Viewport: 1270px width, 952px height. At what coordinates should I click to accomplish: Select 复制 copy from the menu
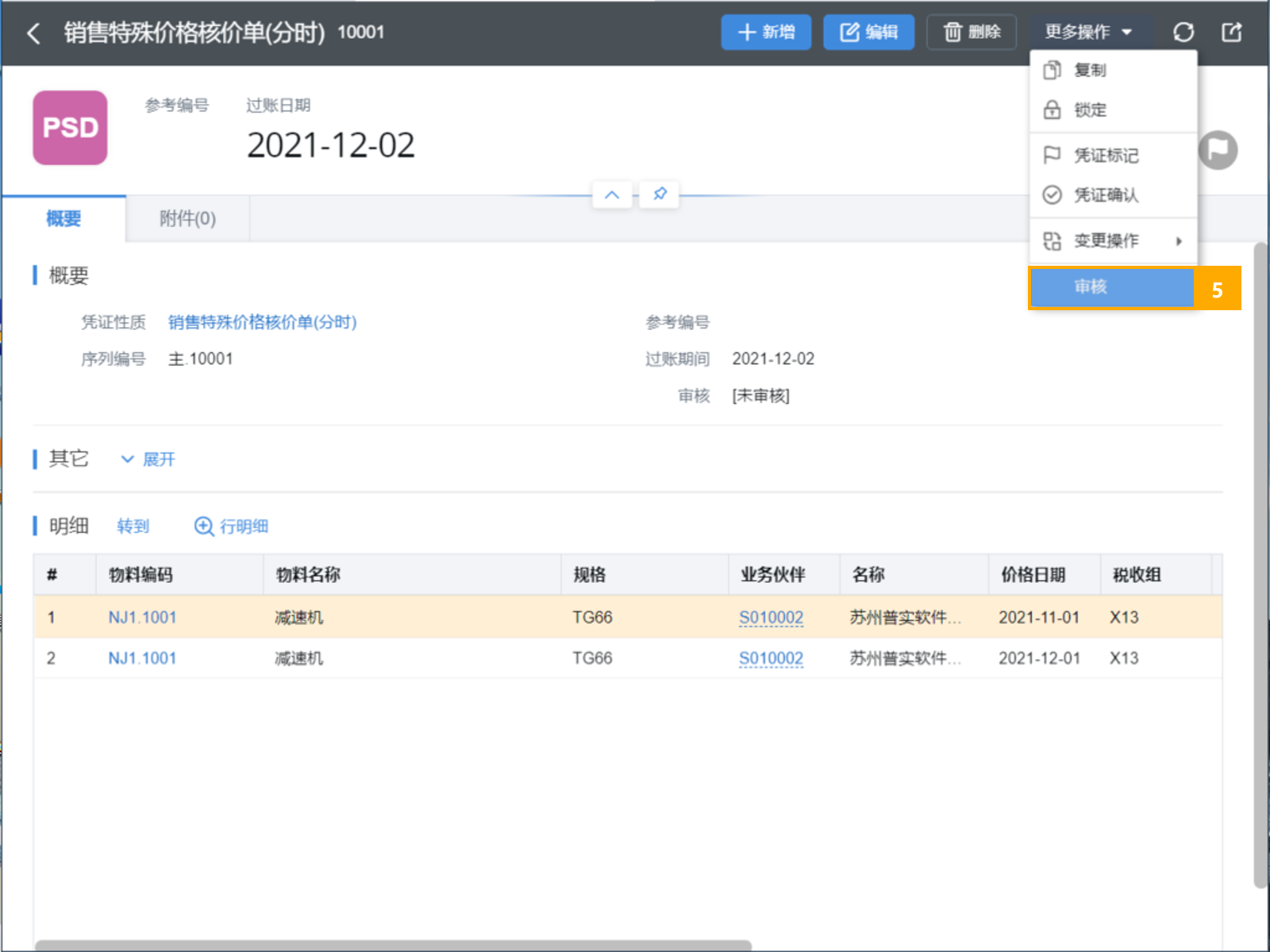[x=1113, y=71]
